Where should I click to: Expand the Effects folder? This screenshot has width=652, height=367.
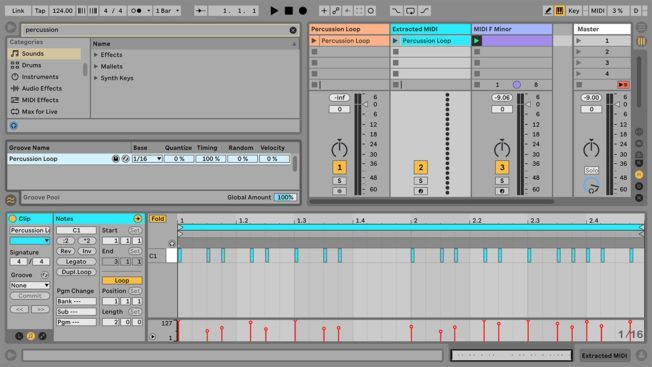point(96,55)
